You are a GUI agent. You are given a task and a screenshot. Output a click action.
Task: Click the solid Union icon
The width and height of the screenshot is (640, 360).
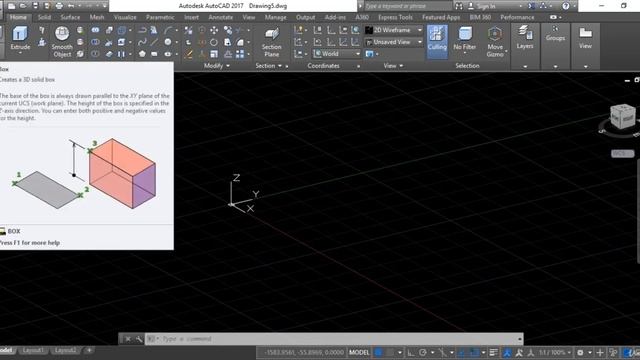coord(95,30)
